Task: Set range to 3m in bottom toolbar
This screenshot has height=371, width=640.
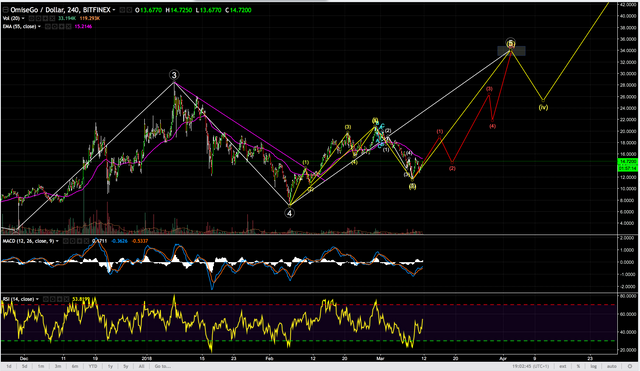Action: coord(58,367)
